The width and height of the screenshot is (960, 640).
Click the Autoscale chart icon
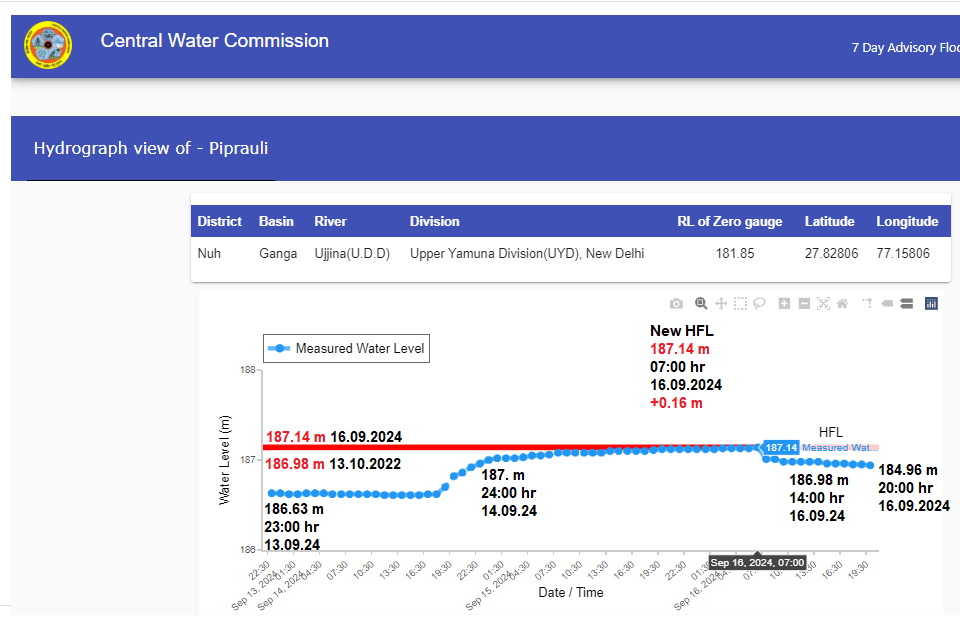coord(823,304)
